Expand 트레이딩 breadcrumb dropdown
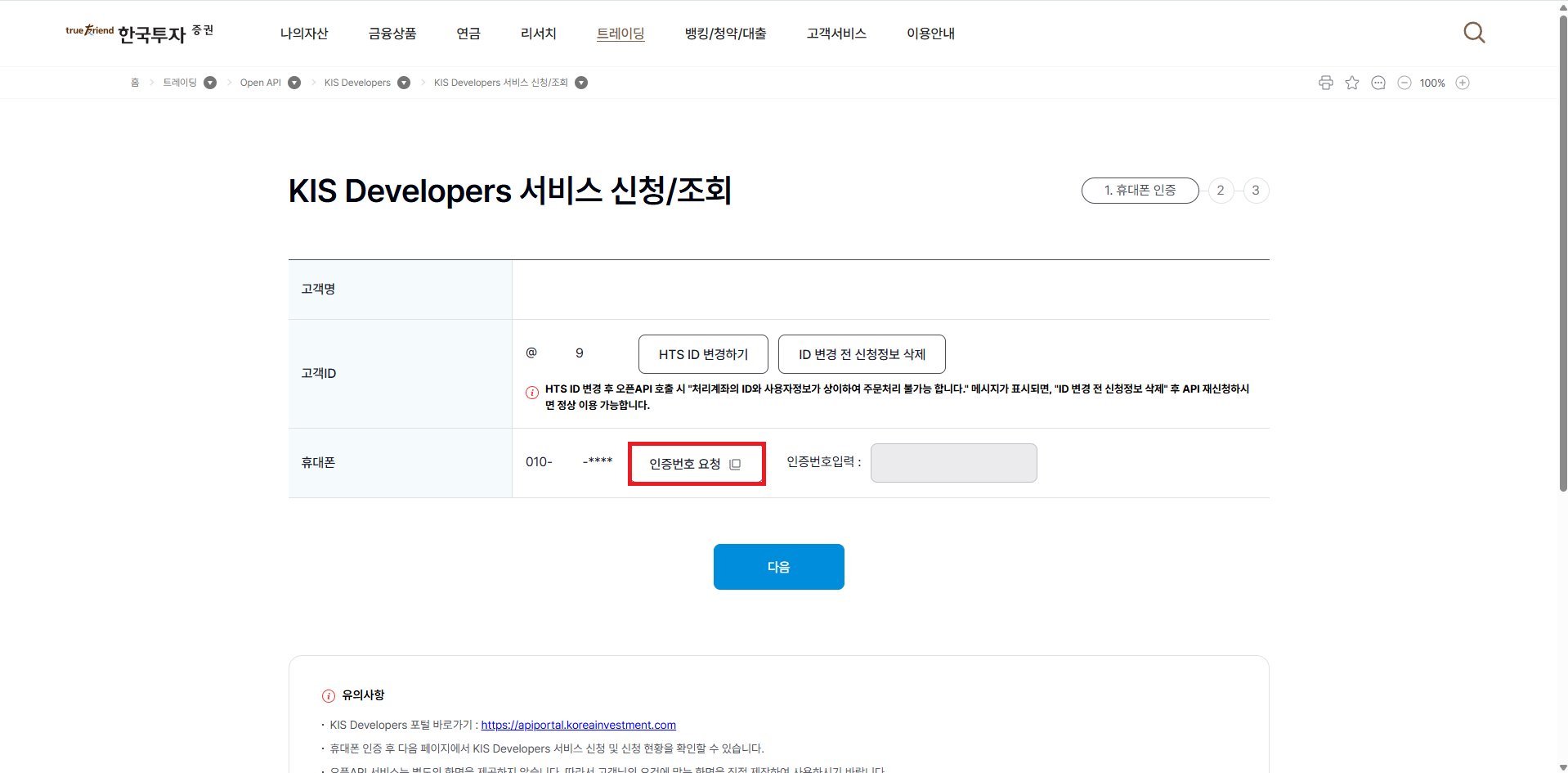 click(210, 83)
